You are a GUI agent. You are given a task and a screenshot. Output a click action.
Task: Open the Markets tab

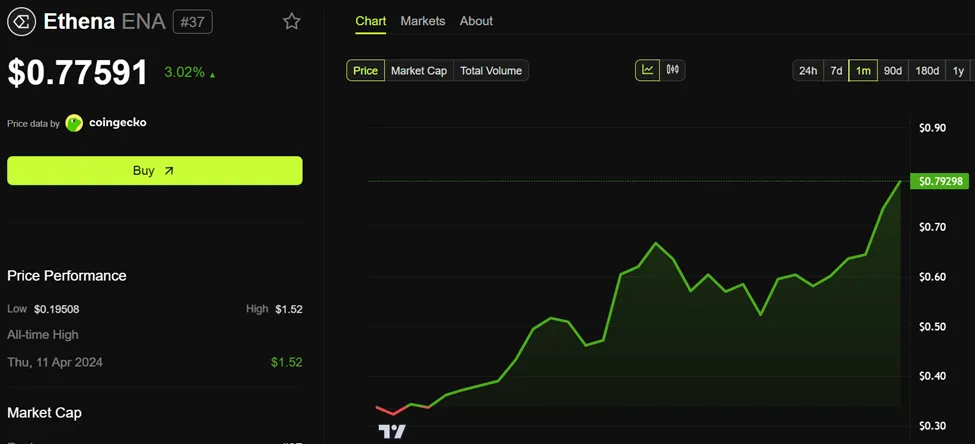point(423,21)
